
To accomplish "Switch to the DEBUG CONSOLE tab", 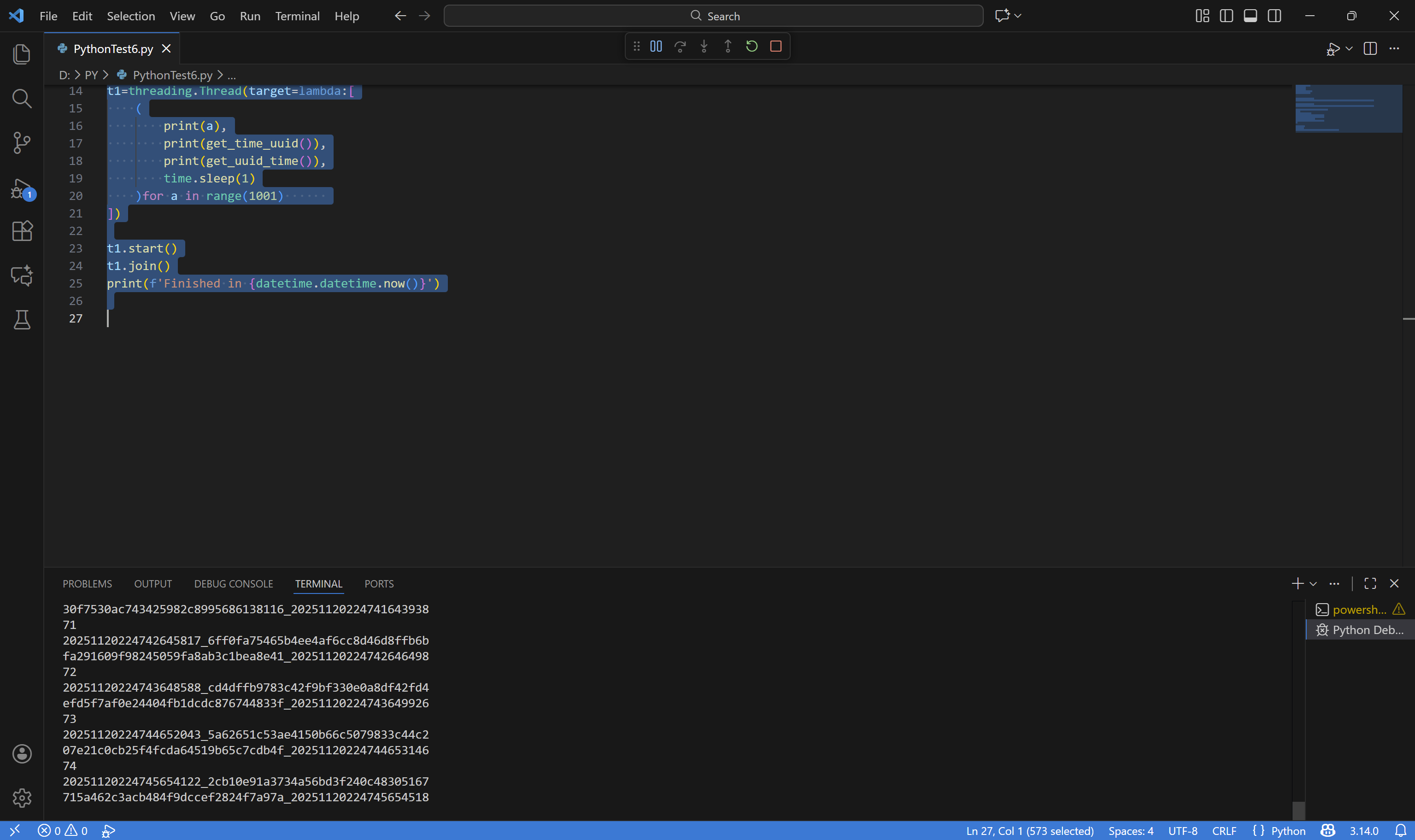I will 233,584.
